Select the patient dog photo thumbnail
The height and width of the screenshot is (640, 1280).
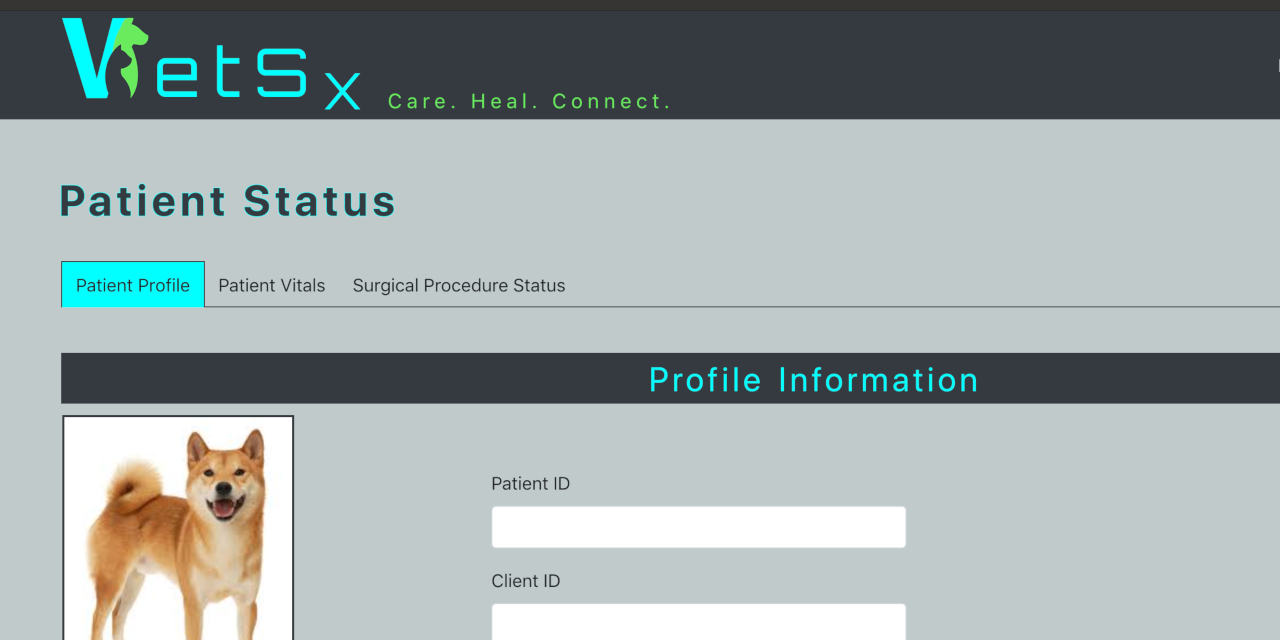(178, 528)
